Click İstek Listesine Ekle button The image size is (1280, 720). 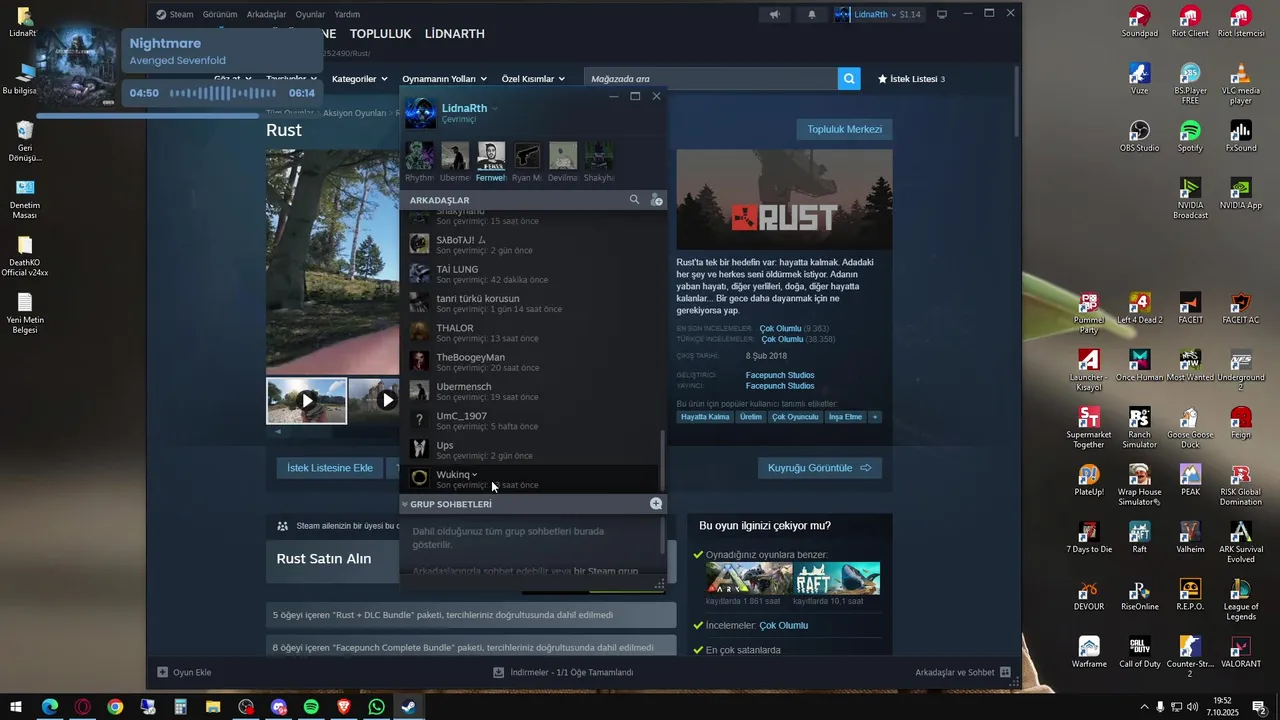click(x=330, y=468)
